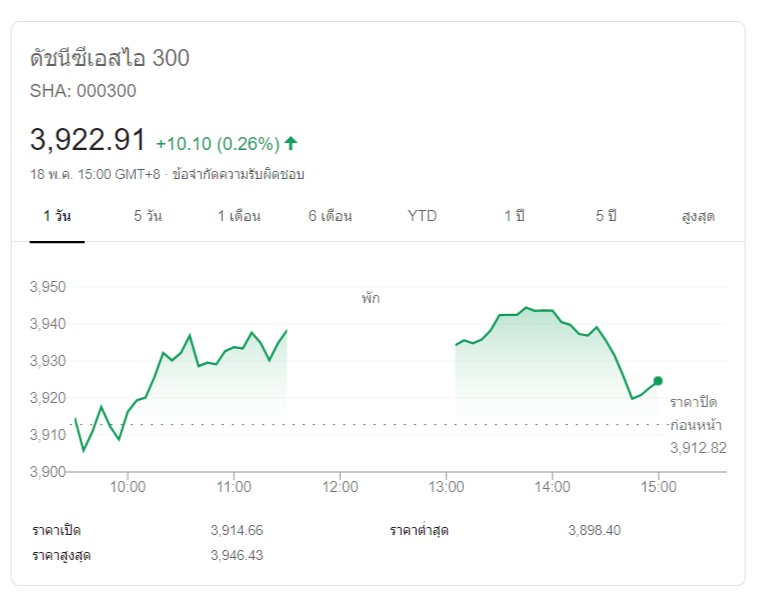Image resolution: width=759 pixels, height=611 pixels.
Task: Click the ราคาต่ำสุด value 3,898.40
Action: click(x=594, y=530)
